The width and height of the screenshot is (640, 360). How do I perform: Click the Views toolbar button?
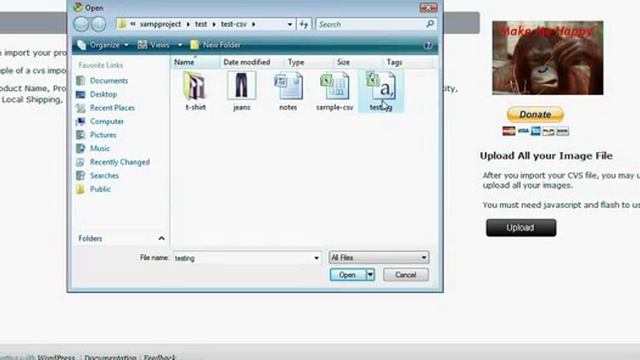tap(154, 45)
